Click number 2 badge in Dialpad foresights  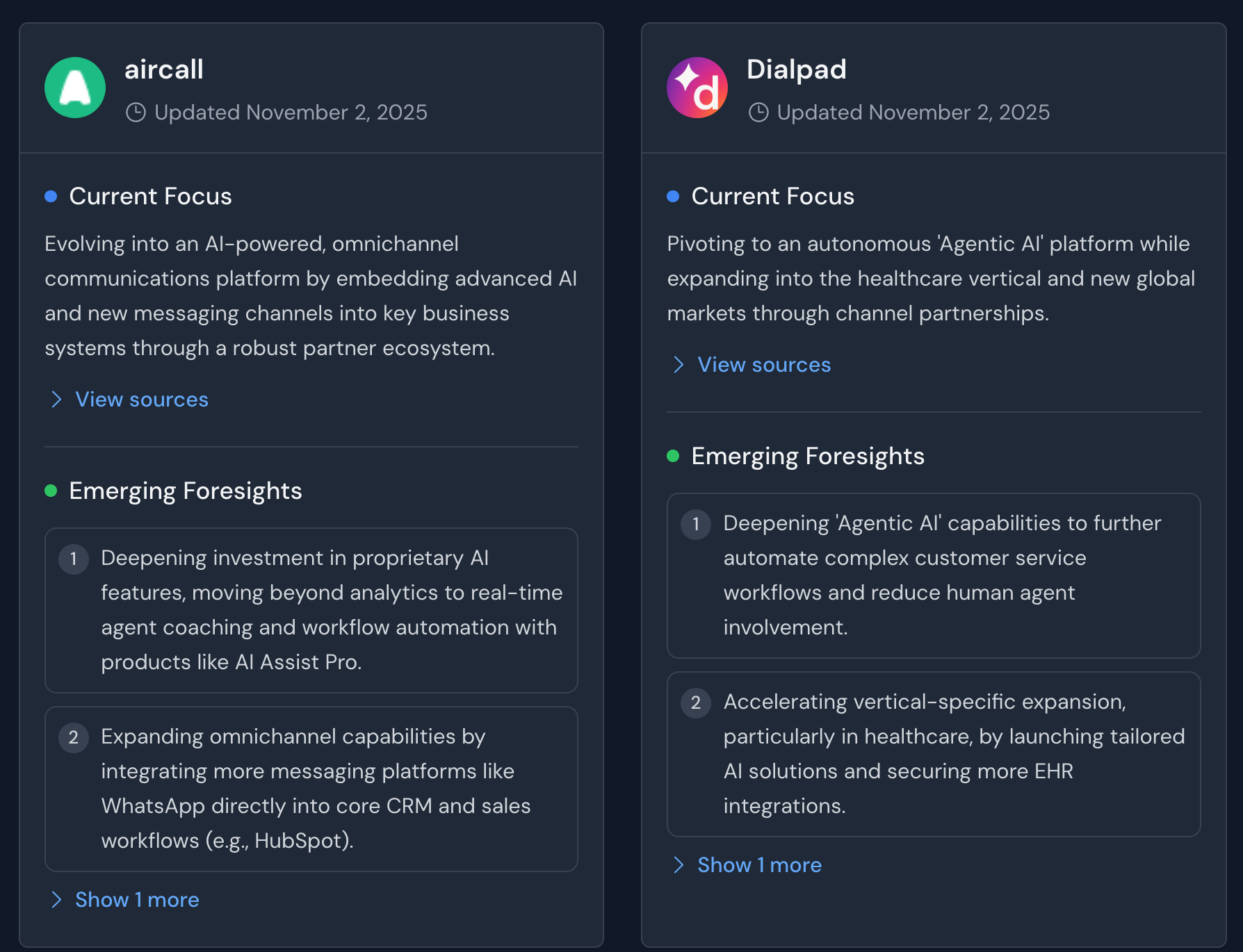pyautogui.click(x=695, y=703)
